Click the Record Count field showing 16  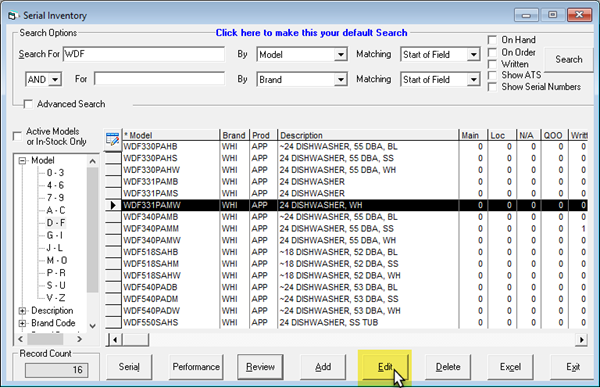(x=57, y=370)
